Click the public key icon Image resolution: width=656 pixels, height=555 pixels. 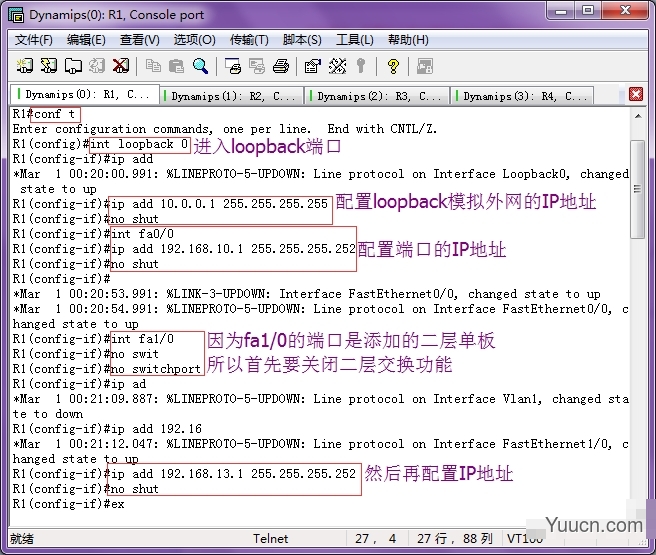361,66
